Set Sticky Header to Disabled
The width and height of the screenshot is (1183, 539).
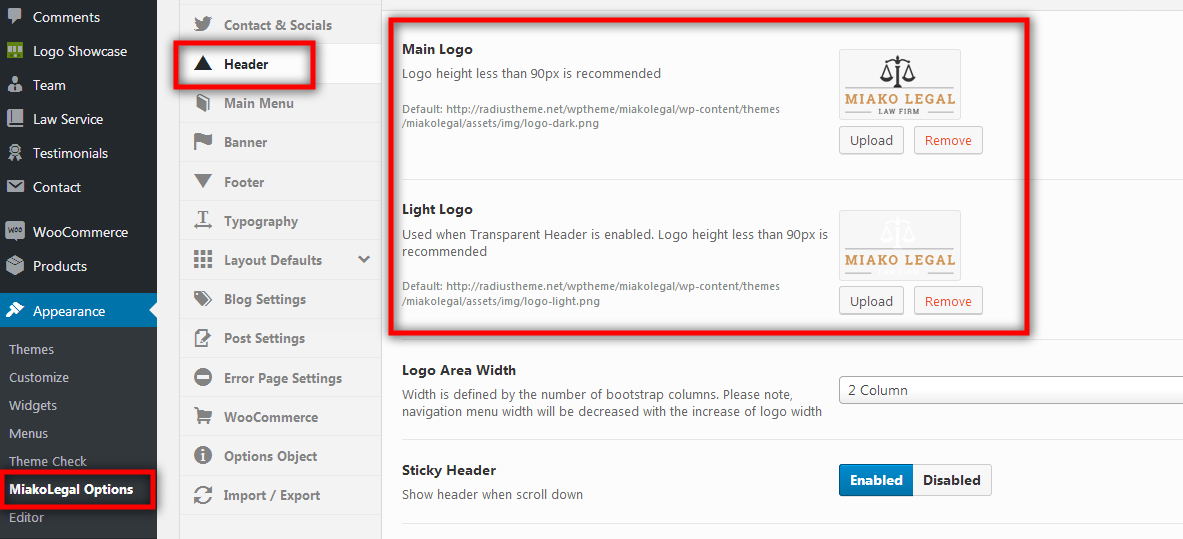click(x=952, y=480)
